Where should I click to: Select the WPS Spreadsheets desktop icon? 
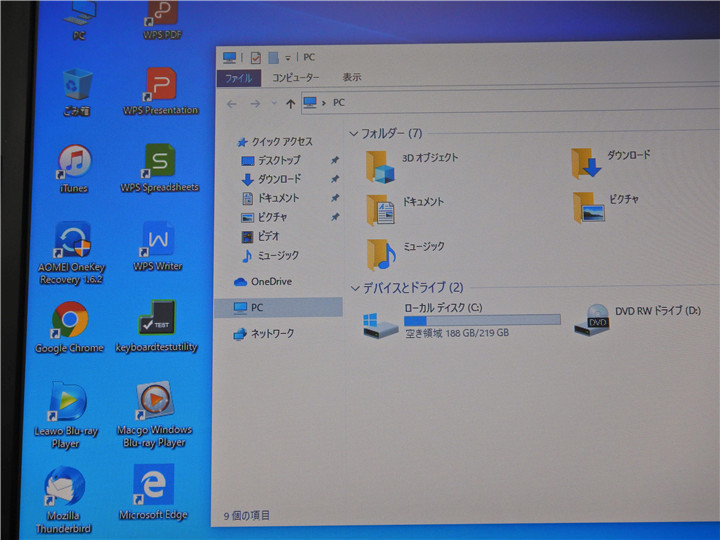pyautogui.click(x=159, y=168)
